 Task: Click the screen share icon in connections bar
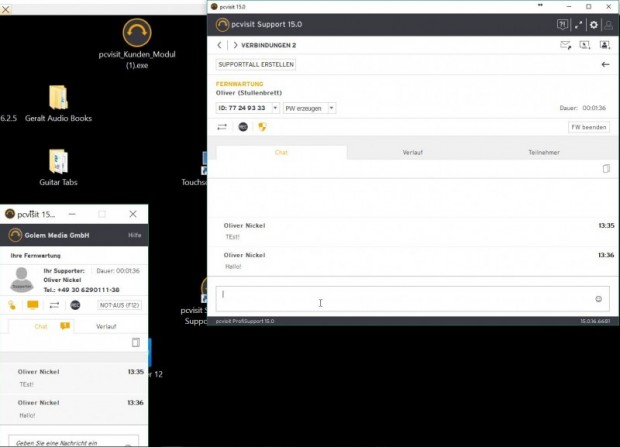[585, 45]
